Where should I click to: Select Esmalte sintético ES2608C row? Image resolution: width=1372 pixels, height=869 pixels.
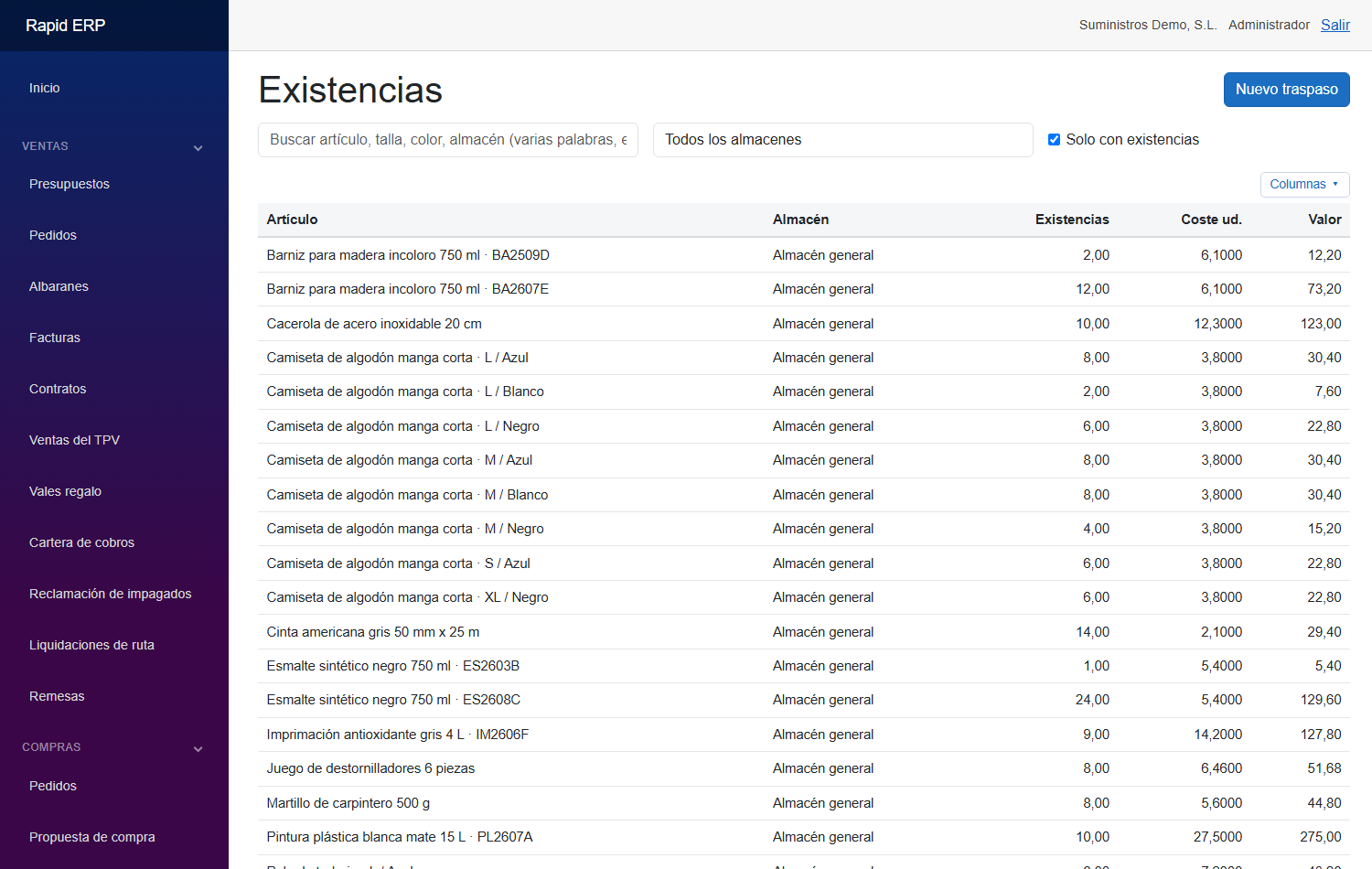click(x=804, y=700)
